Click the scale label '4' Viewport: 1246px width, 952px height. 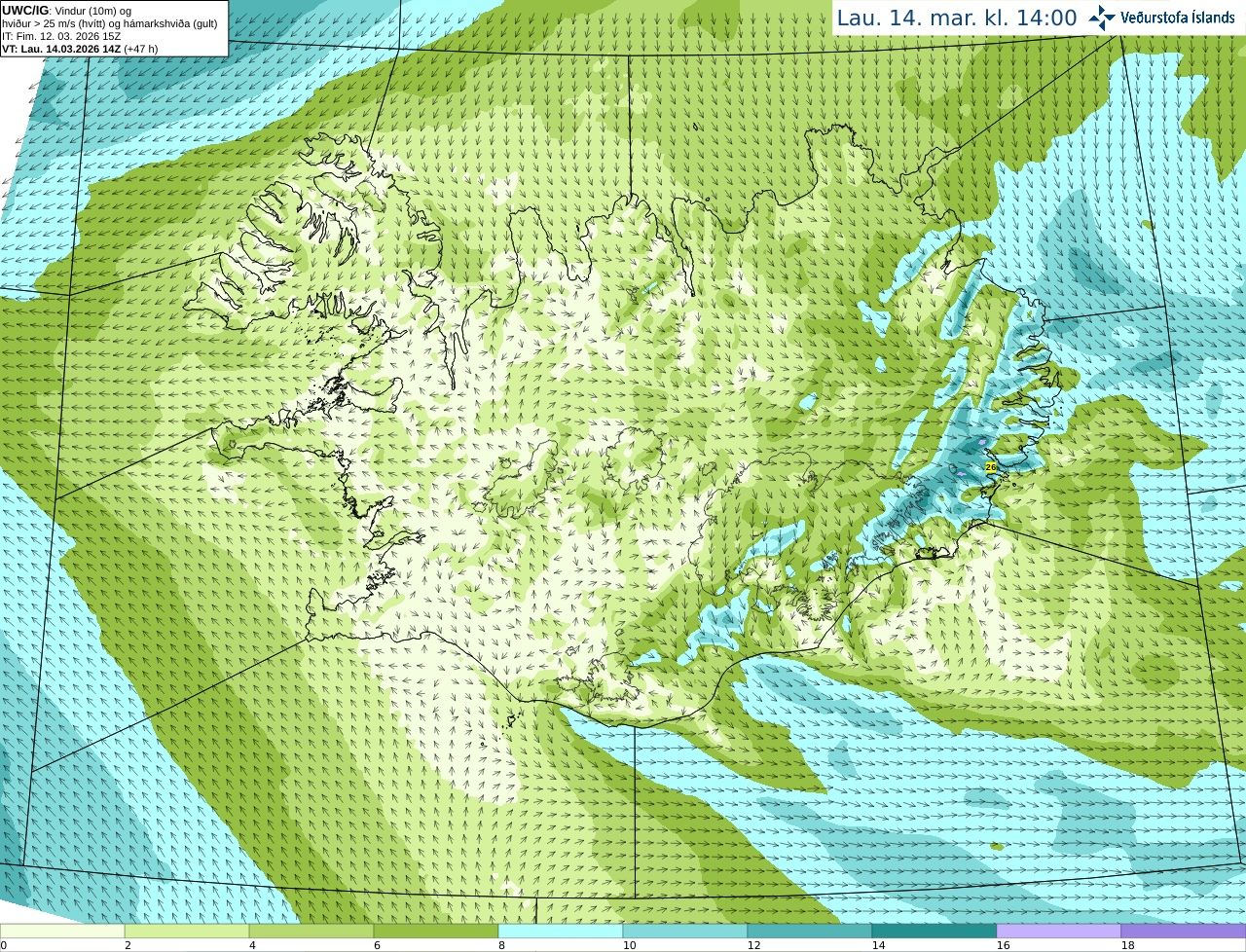[x=252, y=945]
